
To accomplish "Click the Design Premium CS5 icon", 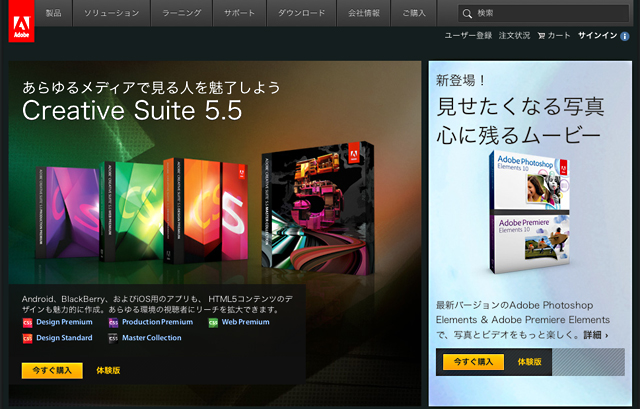I will [x=27, y=322].
